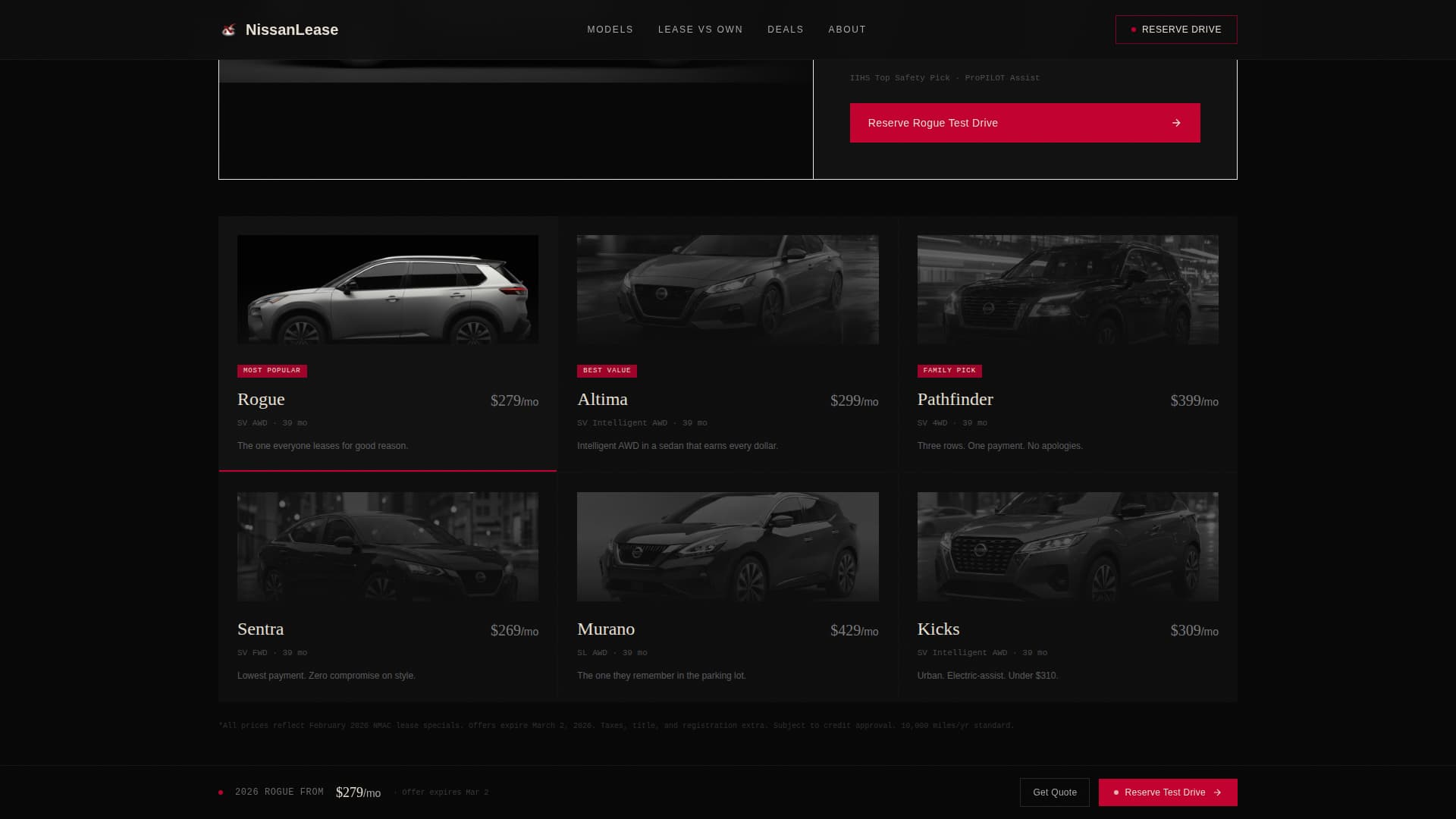Click the Reserve Rogue Test Drive button
This screenshot has height=819, width=1456.
coord(1025,123)
